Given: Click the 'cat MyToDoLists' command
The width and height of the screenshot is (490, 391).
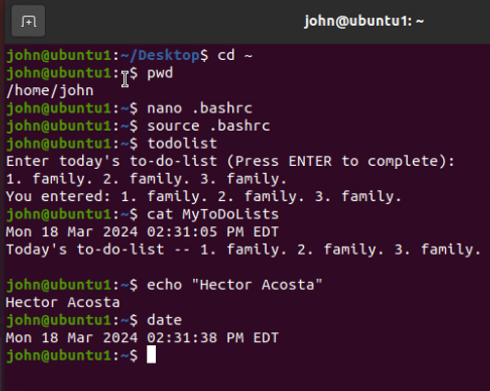Looking at the screenshot, I should 213,214.
